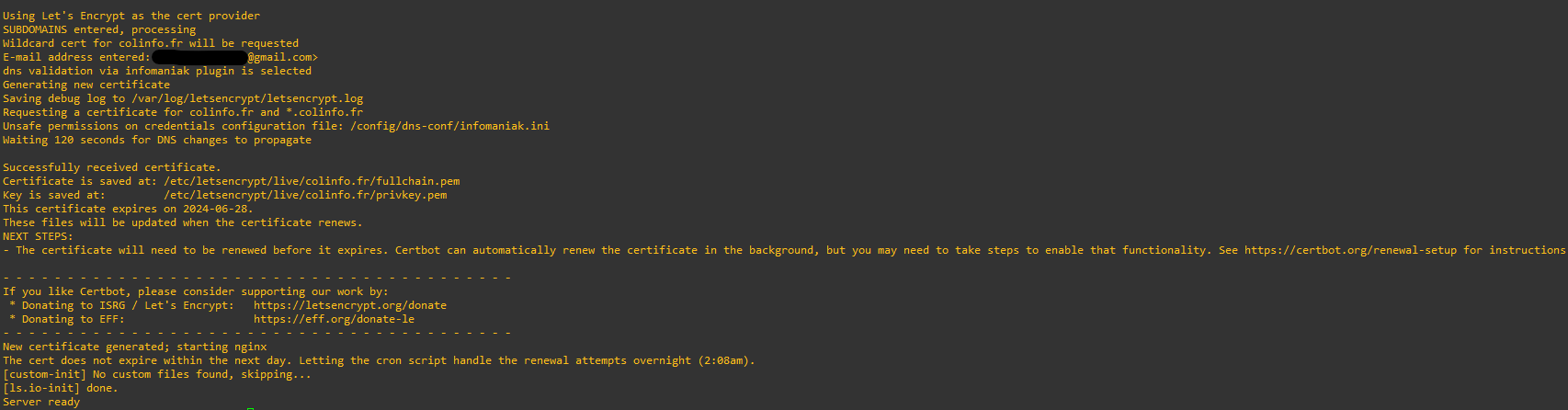Click the infomaniak.ini credentials file path
Viewport: 1568px width, 410px height.
449,126
